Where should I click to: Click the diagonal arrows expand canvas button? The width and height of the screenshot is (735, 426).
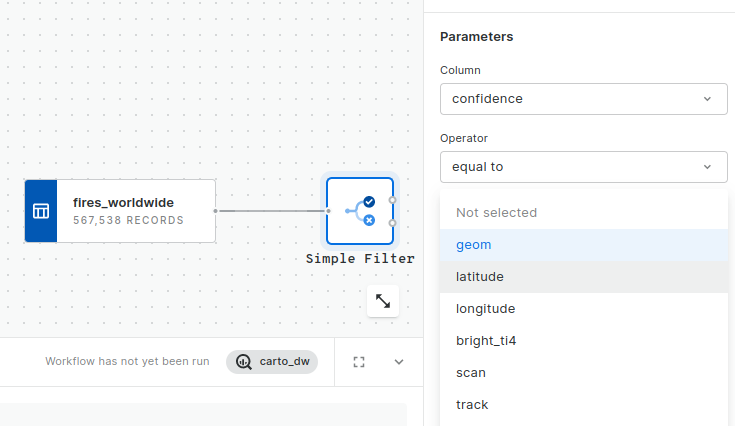[x=383, y=301]
